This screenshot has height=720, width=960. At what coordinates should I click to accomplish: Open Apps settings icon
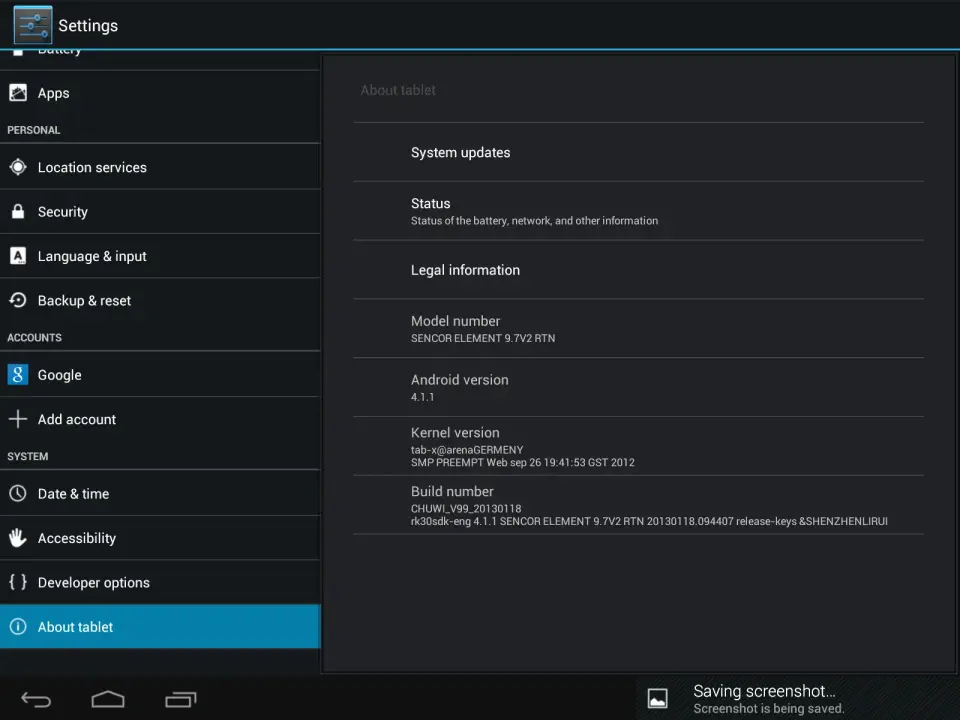click(x=18, y=93)
